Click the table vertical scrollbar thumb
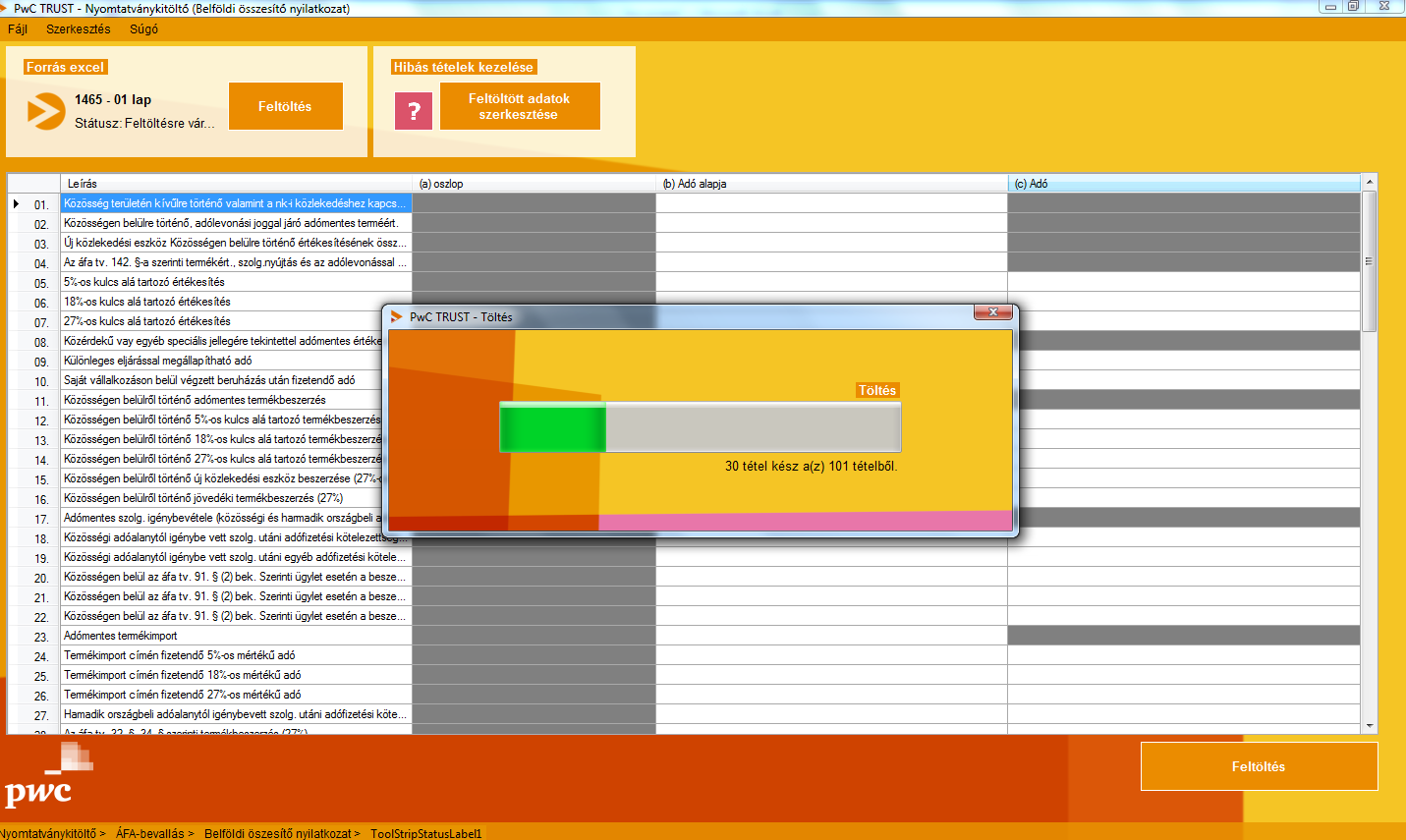Image resolution: width=1406 pixels, height=840 pixels. (x=1370, y=261)
